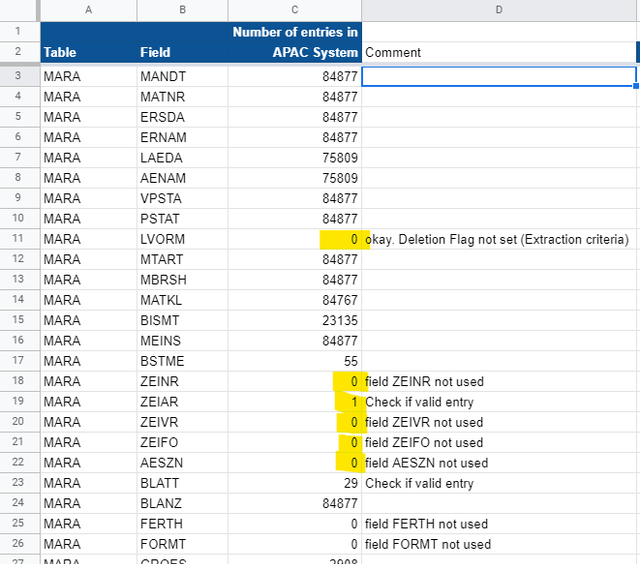Image resolution: width=640 pixels, height=564 pixels.
Task: Click the empty active comment cell for MANDT
Action: coord(498,76)
